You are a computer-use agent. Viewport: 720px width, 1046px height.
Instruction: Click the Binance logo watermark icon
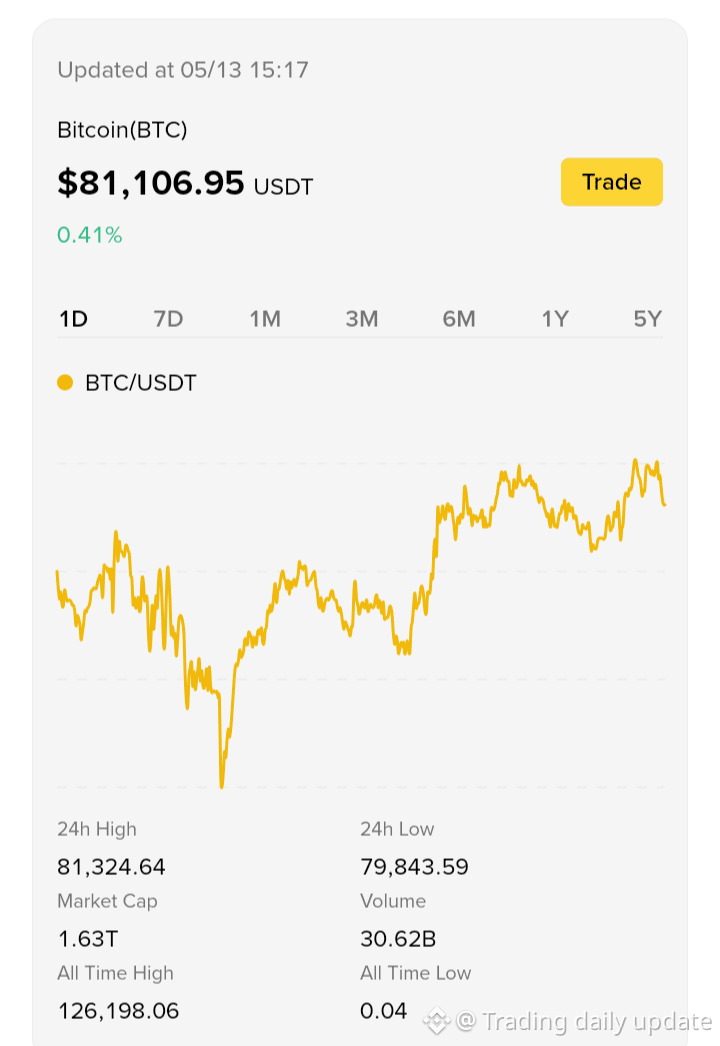[437, 1021]
